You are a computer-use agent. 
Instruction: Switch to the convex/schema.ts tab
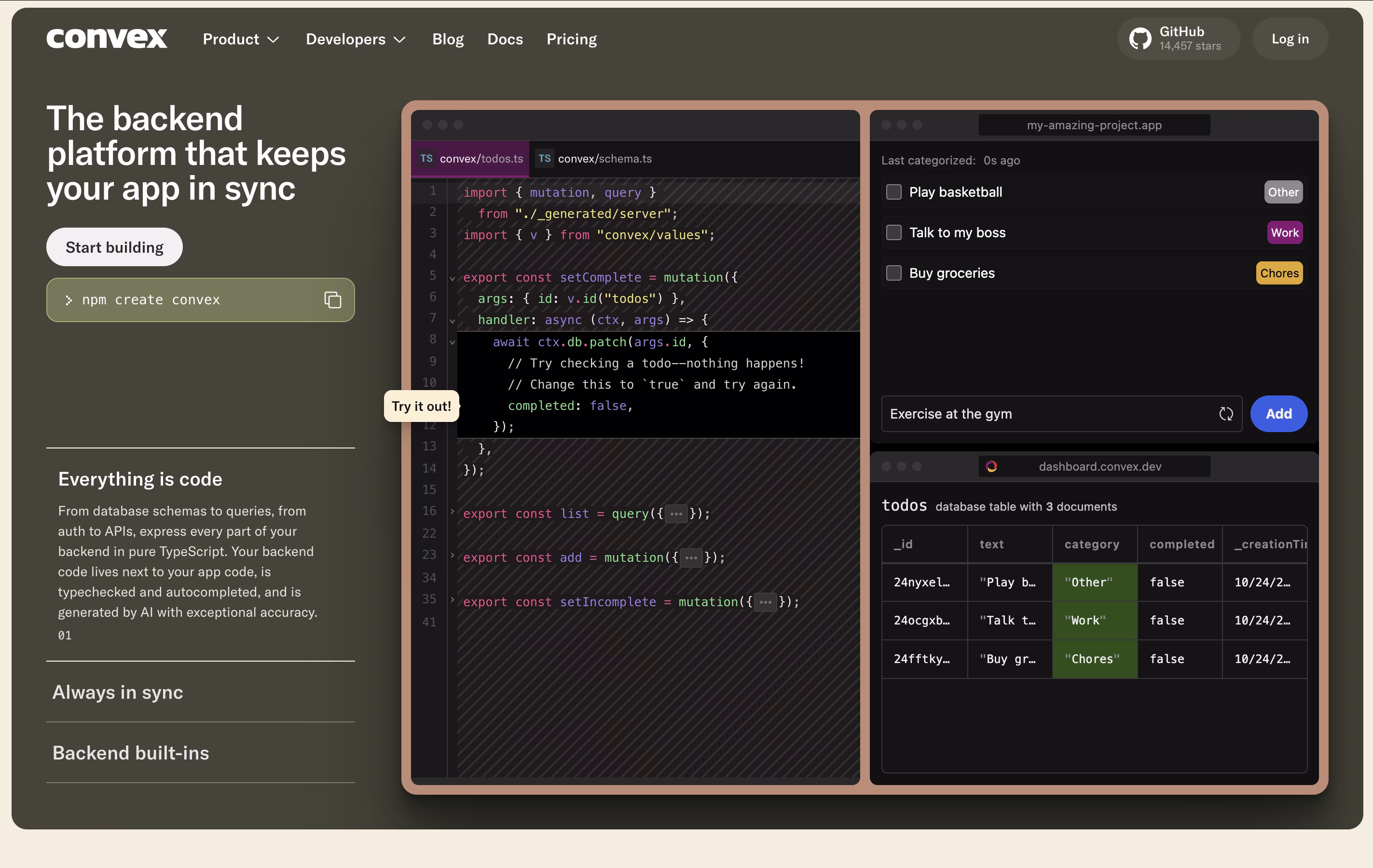pyautogui.click(x=594, y=159)
